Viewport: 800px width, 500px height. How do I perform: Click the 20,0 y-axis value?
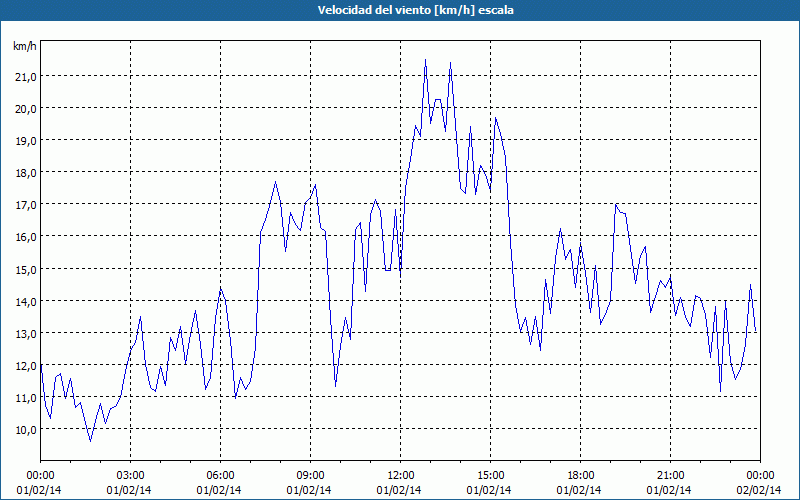point(25,109)
